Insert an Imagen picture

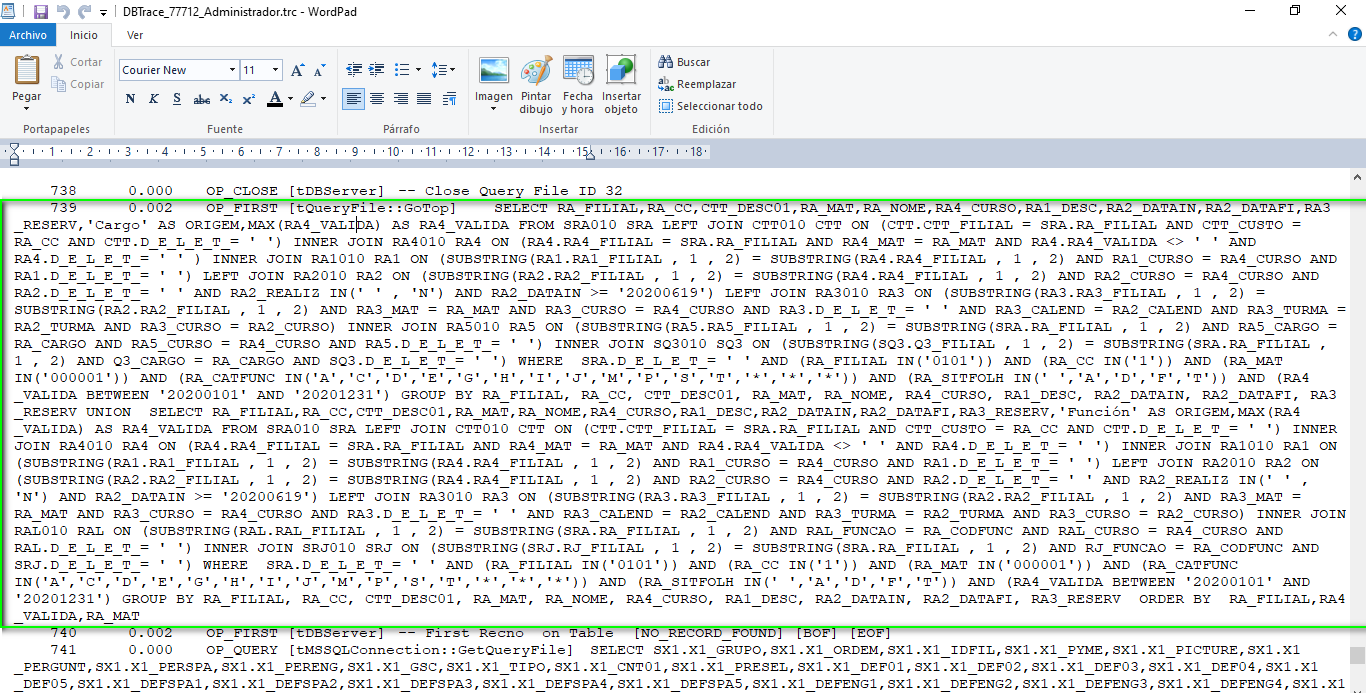click(494, 71)
